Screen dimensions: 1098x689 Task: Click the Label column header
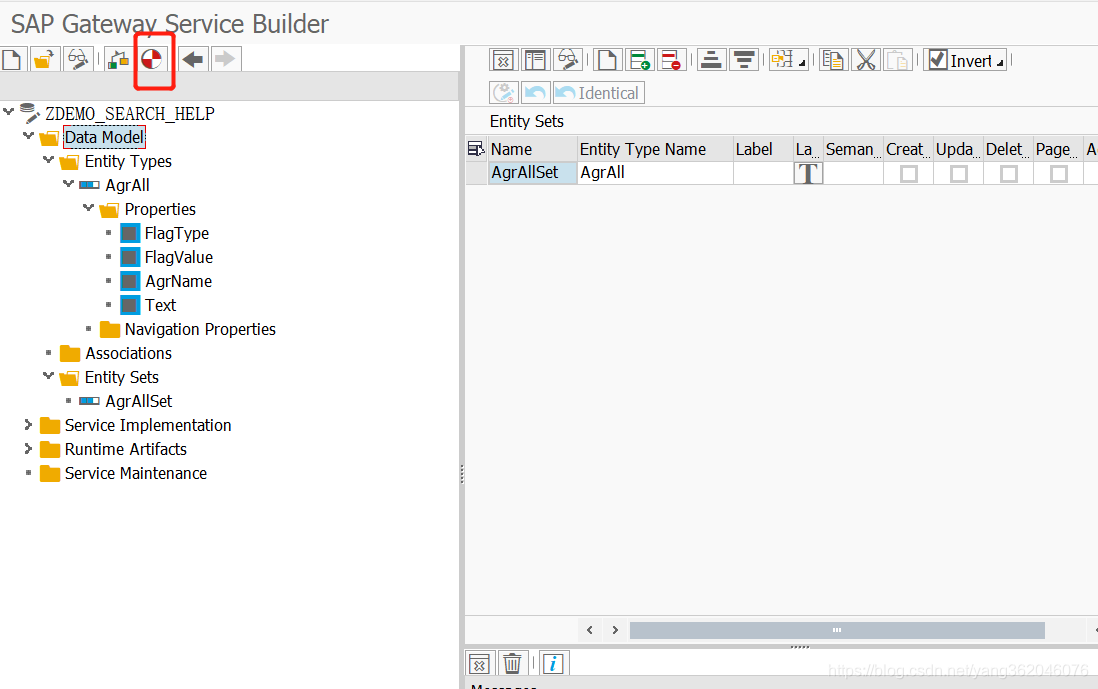click(763, 149)
